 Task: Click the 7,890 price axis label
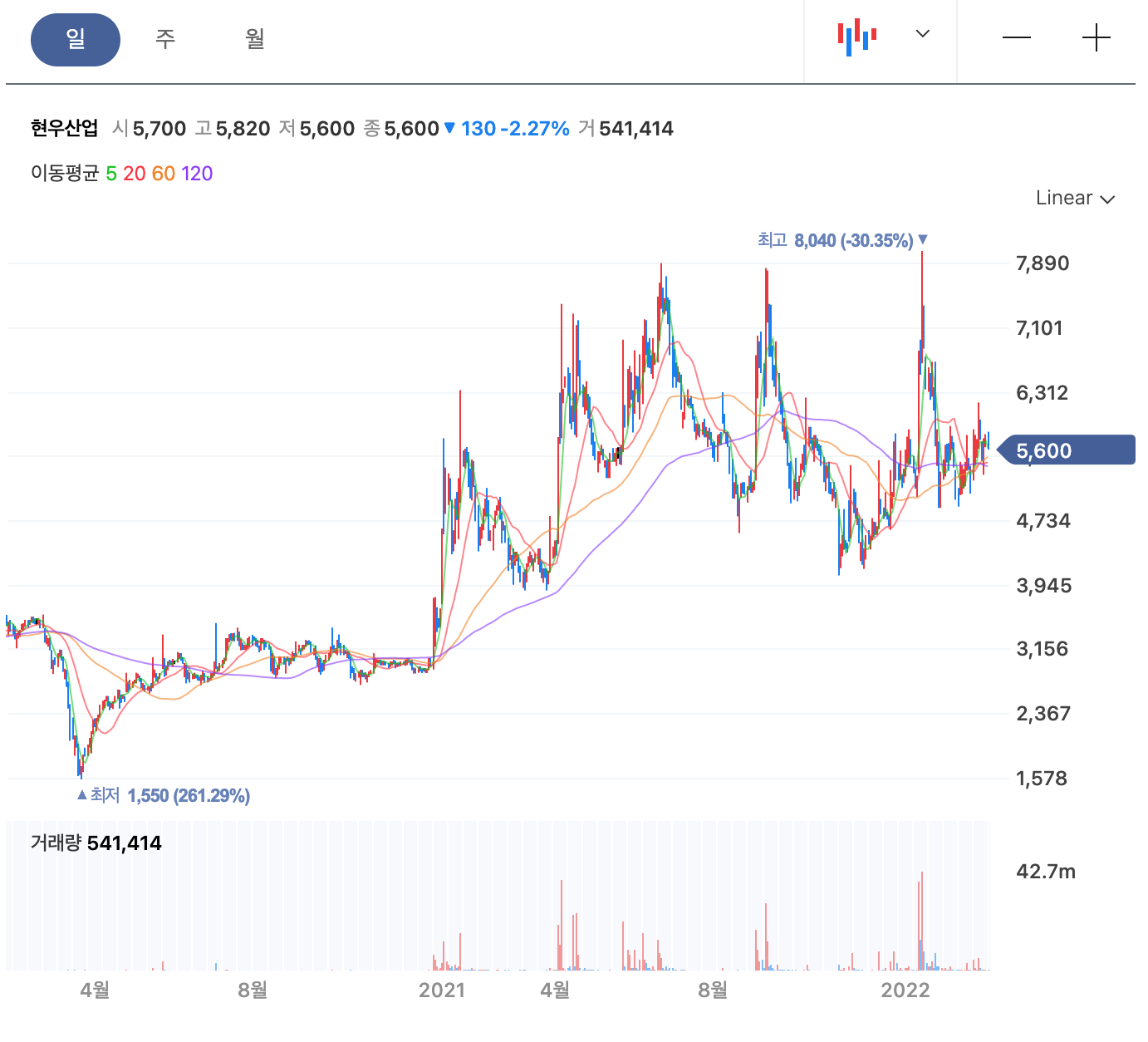[x=1043, y=263]
